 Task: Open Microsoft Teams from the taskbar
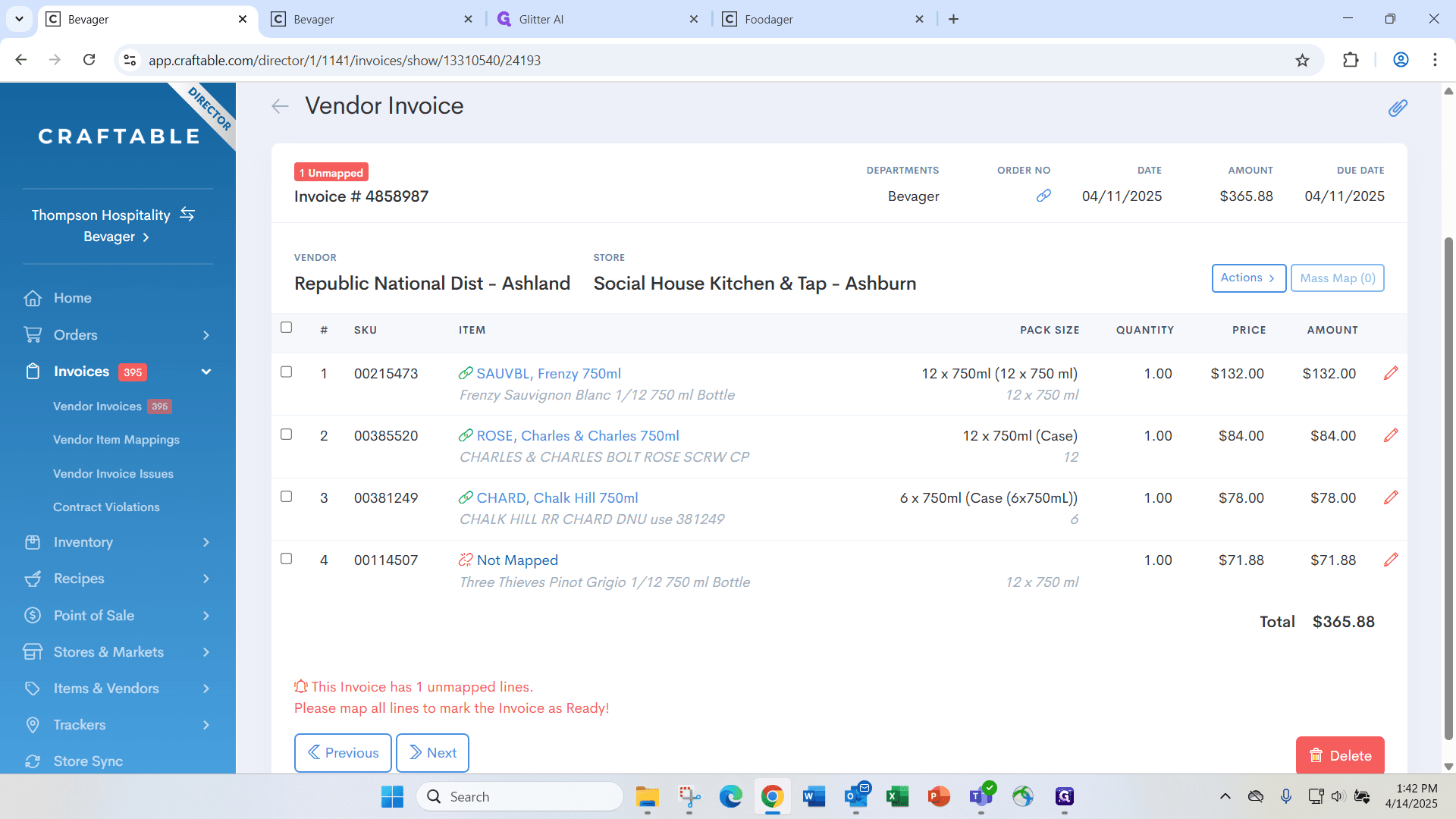tap(981, 796)
